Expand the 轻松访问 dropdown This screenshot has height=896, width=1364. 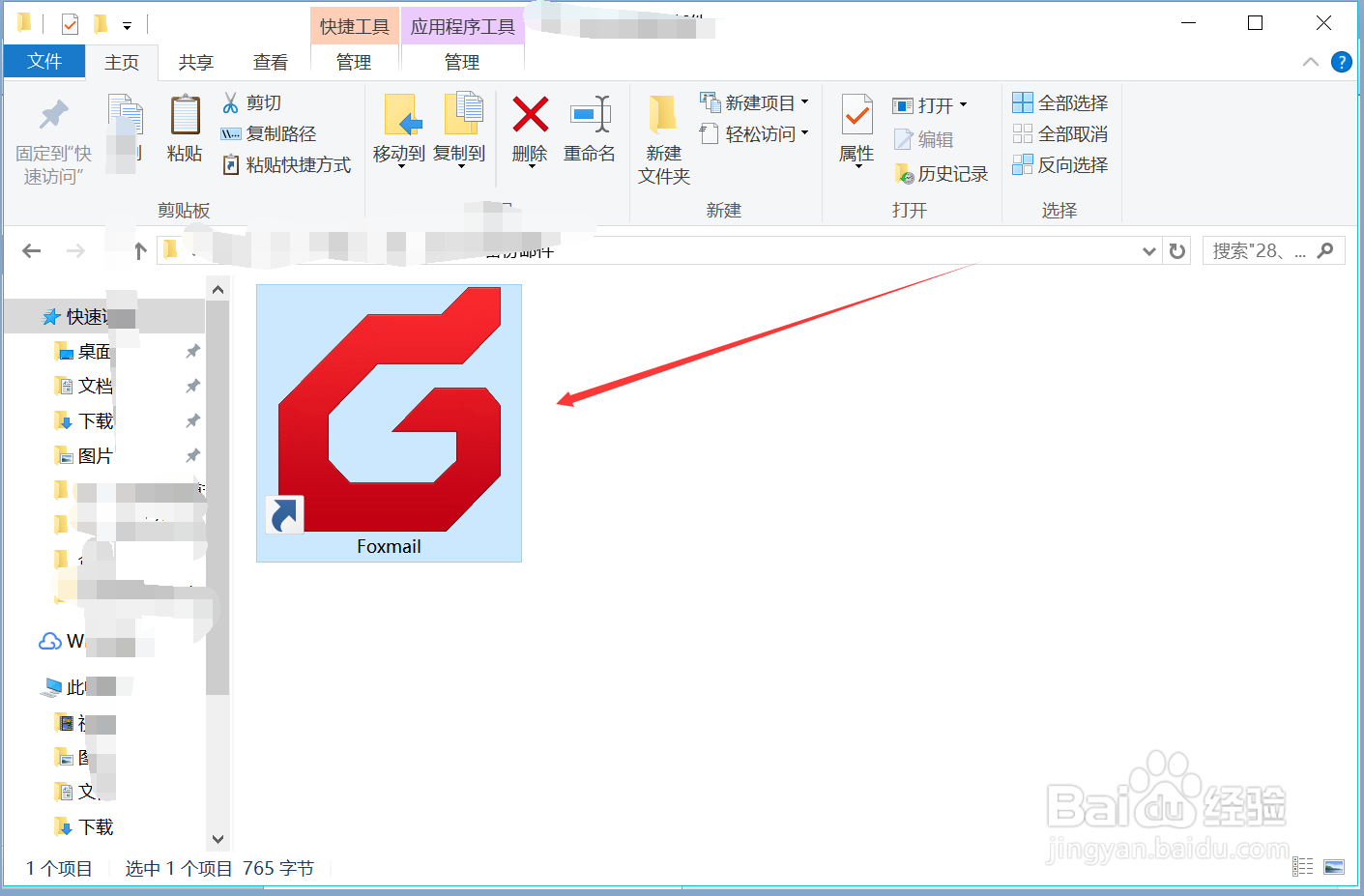coord(804,133)
